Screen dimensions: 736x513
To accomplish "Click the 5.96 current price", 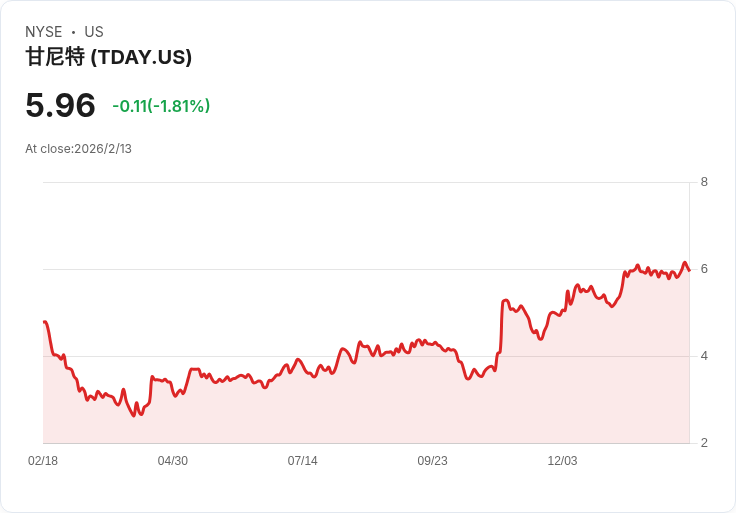I will (x=60, y=106).
